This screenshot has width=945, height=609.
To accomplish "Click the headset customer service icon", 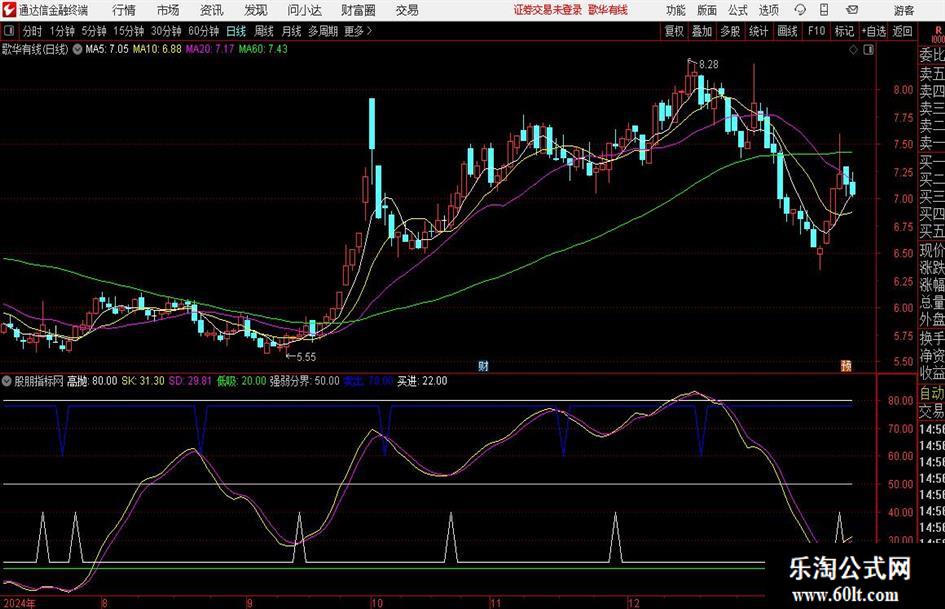I will [x=800, y=10].
